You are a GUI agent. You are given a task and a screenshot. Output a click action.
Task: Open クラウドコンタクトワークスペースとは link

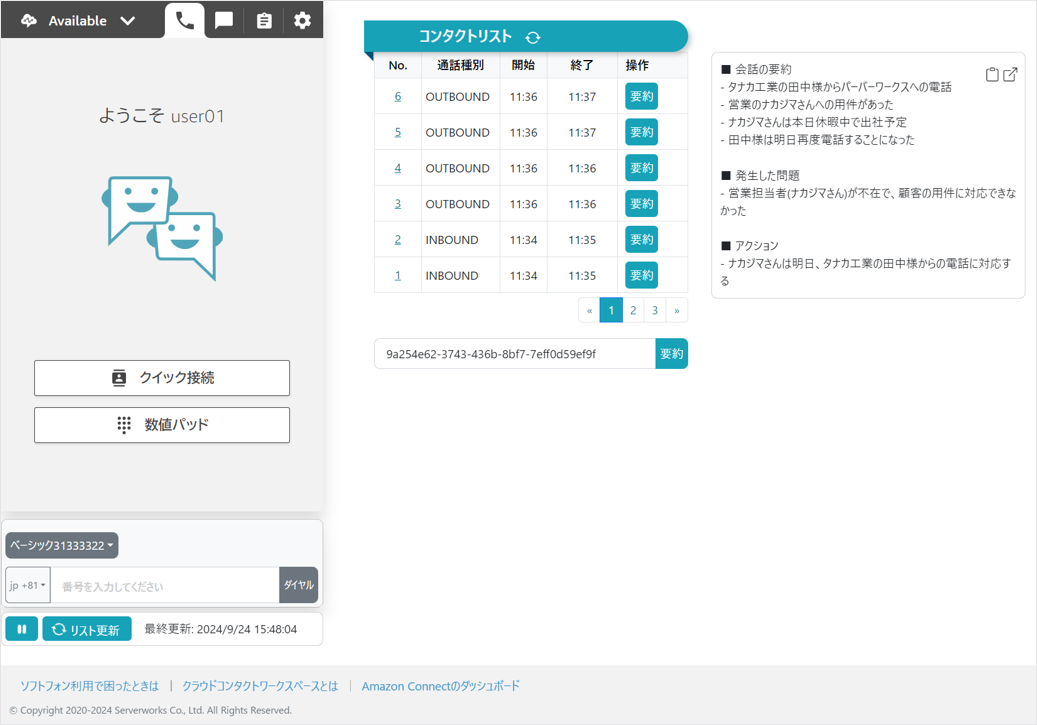coord(260,686)
